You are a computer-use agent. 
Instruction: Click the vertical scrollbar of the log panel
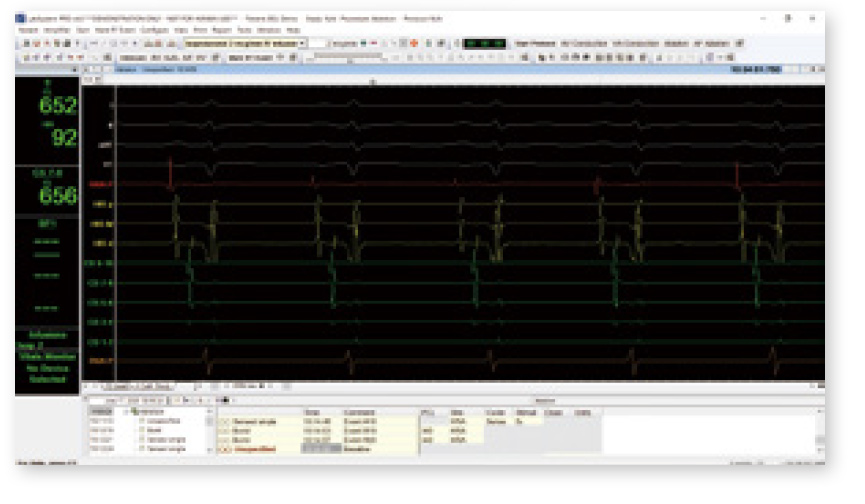point(820,432)
